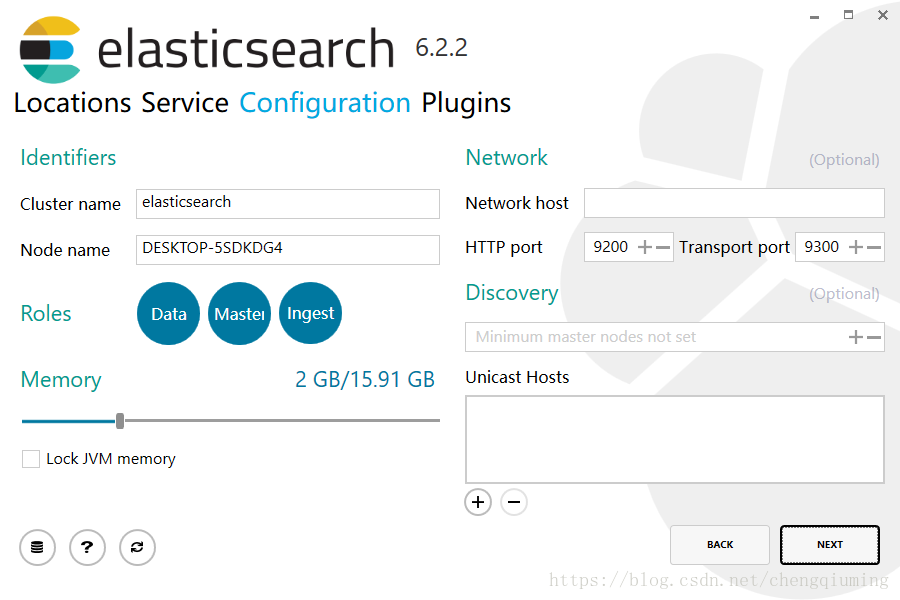
Task: Click the NEXT button
Action: (830, 545)
